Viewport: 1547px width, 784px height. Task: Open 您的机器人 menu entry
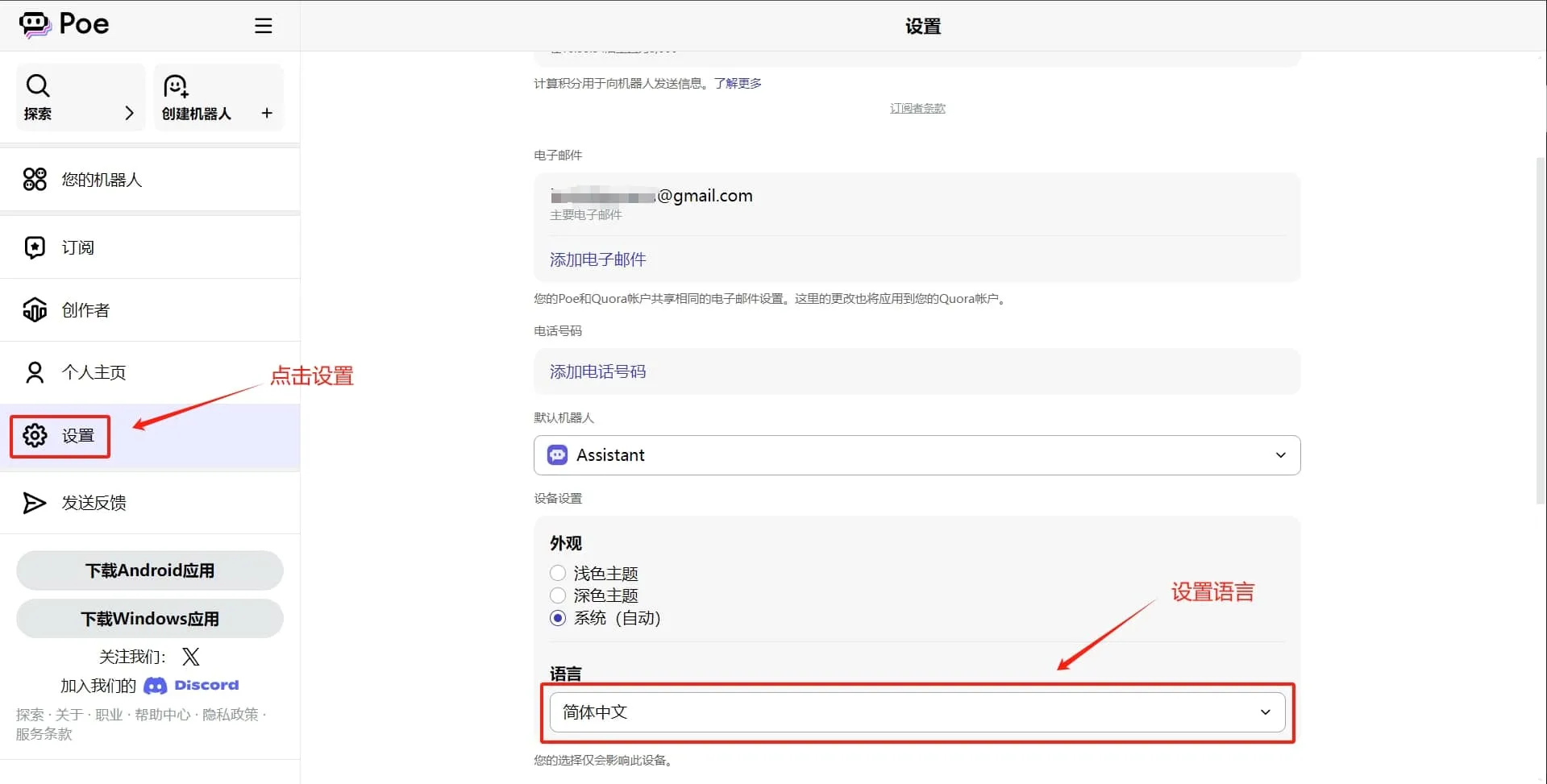pos(150,179)
